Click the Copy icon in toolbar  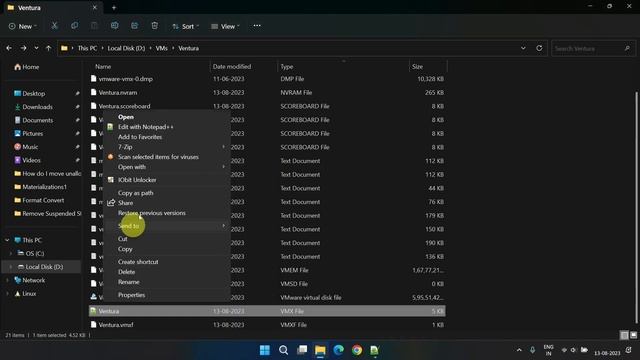(74, 26)
